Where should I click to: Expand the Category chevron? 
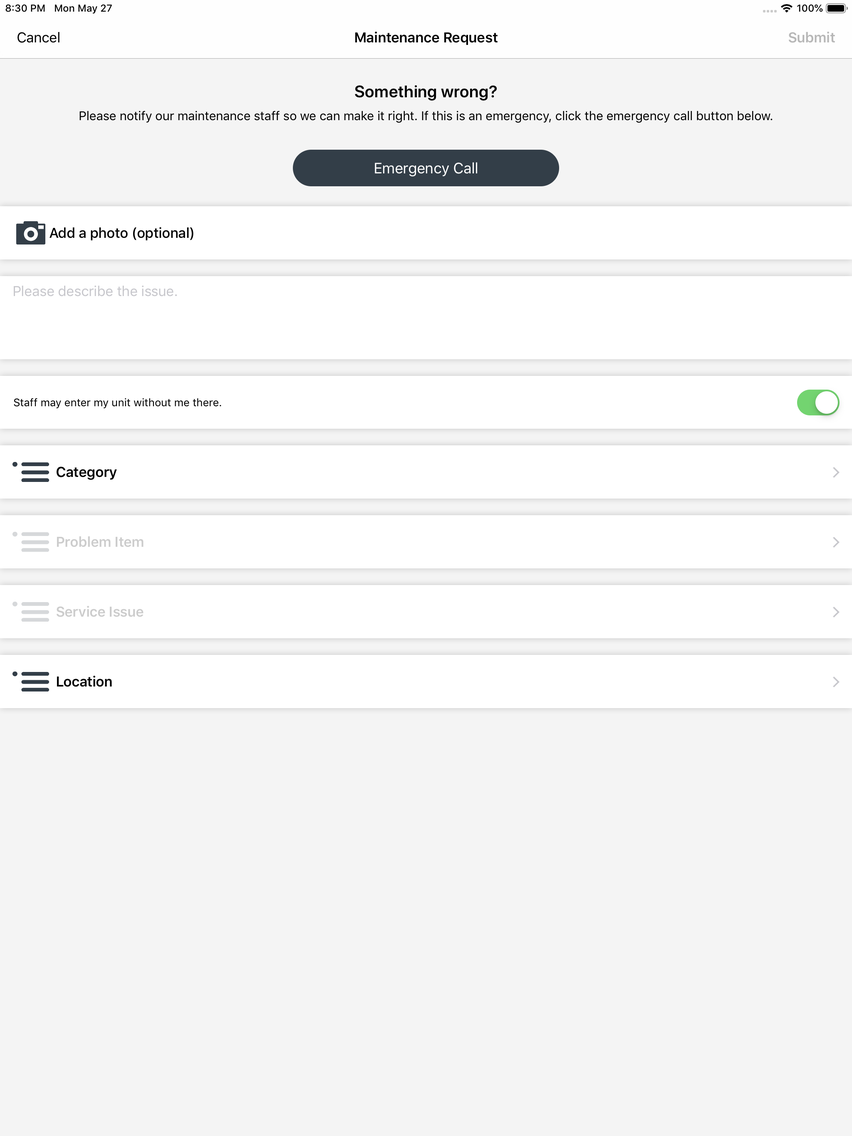coord(835,472)
